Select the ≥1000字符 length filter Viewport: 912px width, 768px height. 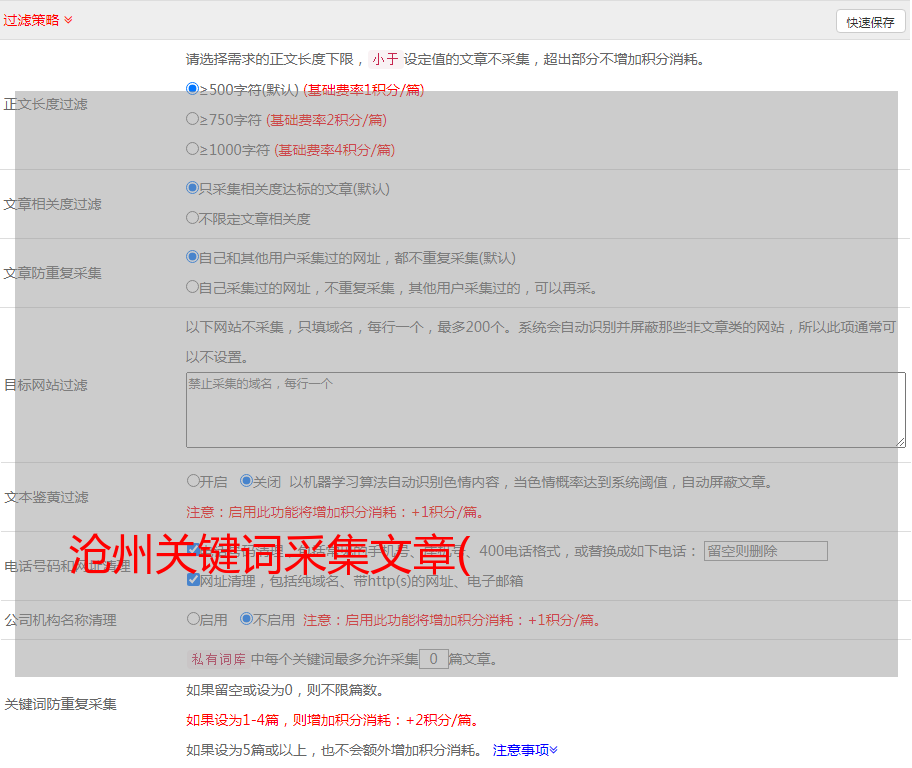[x=193, y=149]
